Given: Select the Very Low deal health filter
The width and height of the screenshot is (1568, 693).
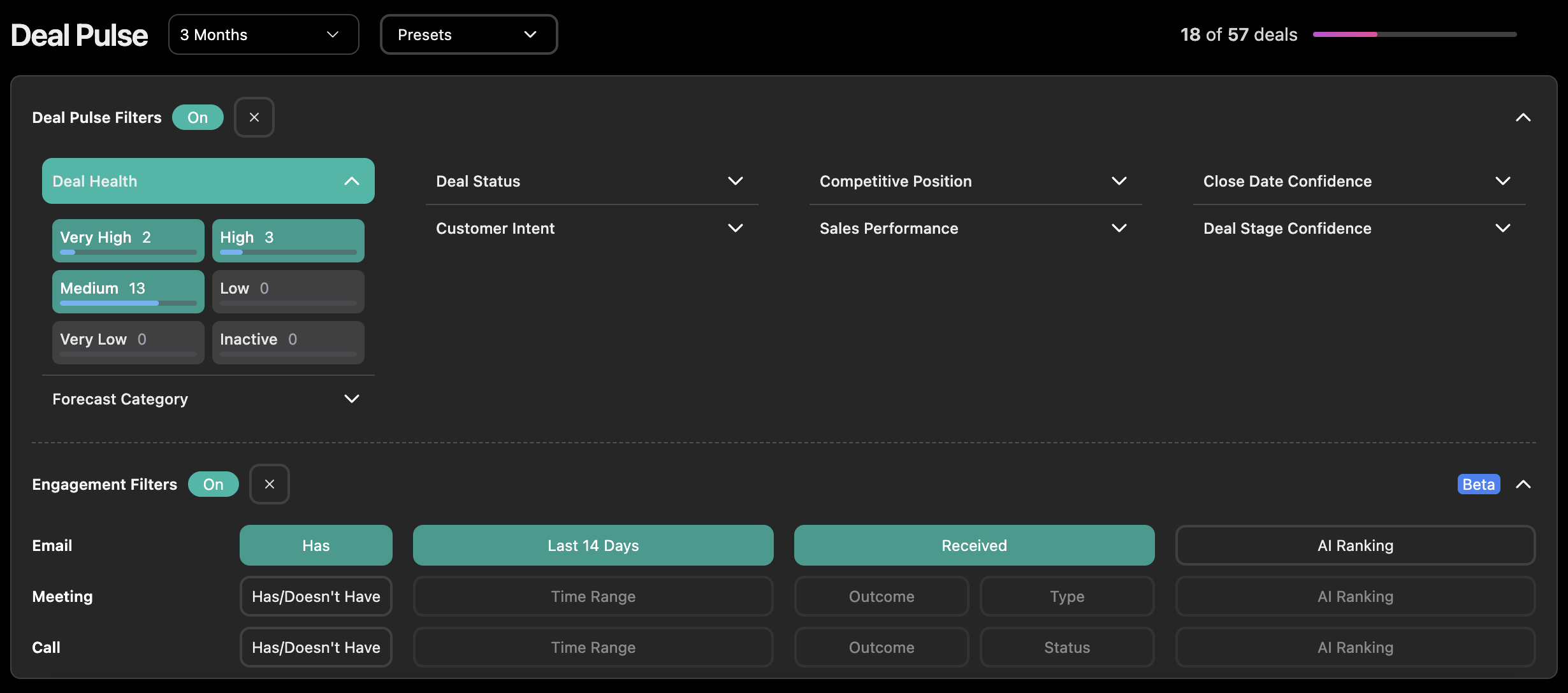Looking at the screenshot, I should [127, 342].
